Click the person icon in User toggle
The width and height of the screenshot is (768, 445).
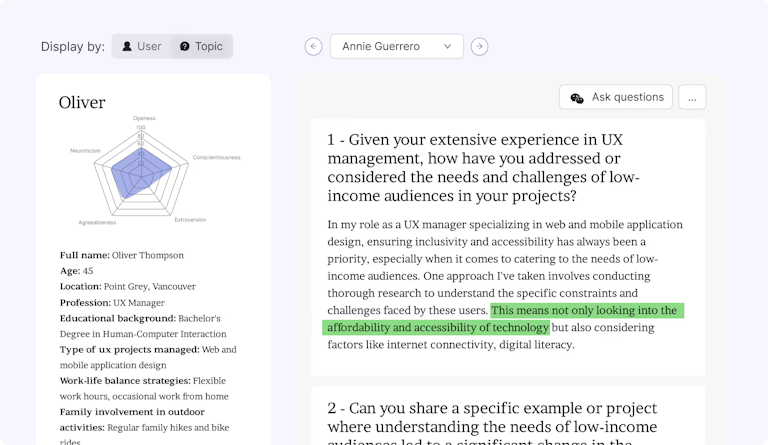(127, 46)
